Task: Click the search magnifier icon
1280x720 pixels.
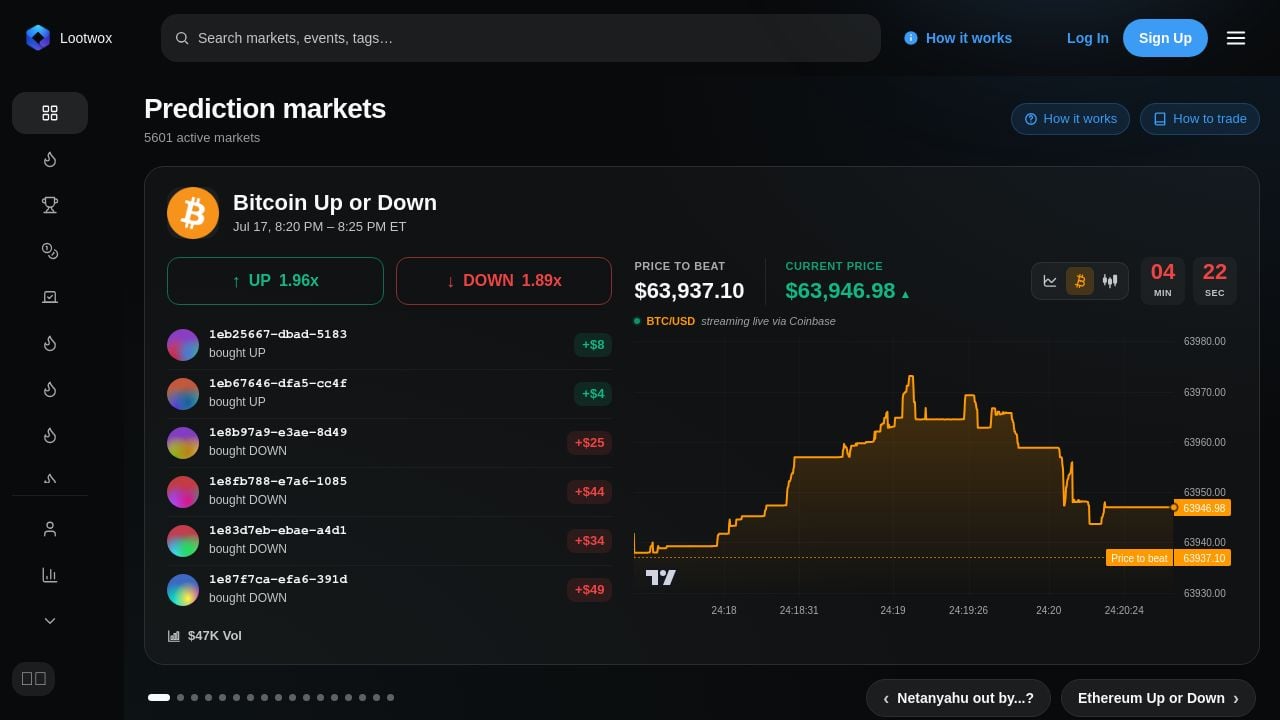Action: coord(182,38)
